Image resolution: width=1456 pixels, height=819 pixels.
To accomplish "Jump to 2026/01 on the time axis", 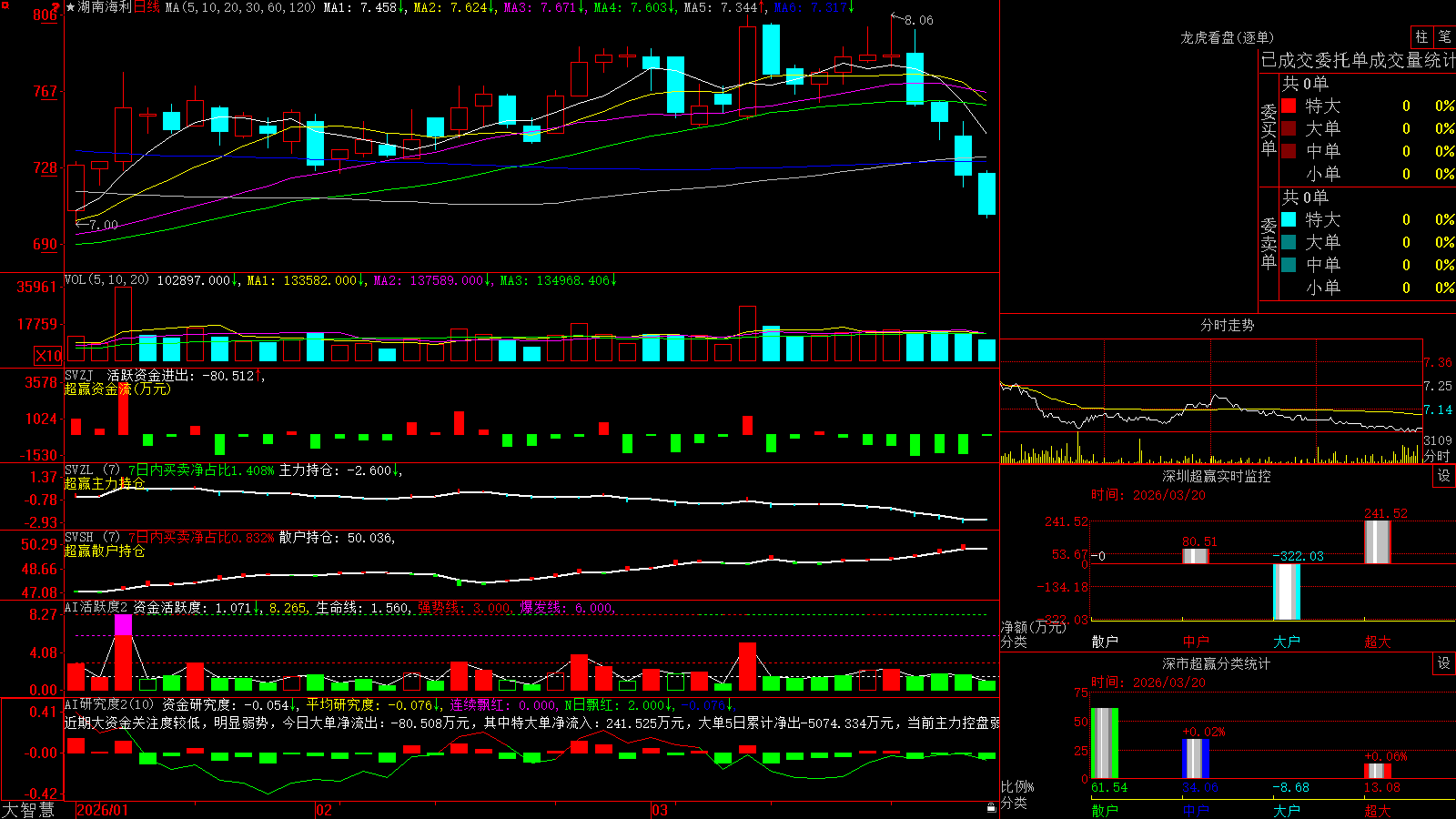I will click(x=102, y=810).
